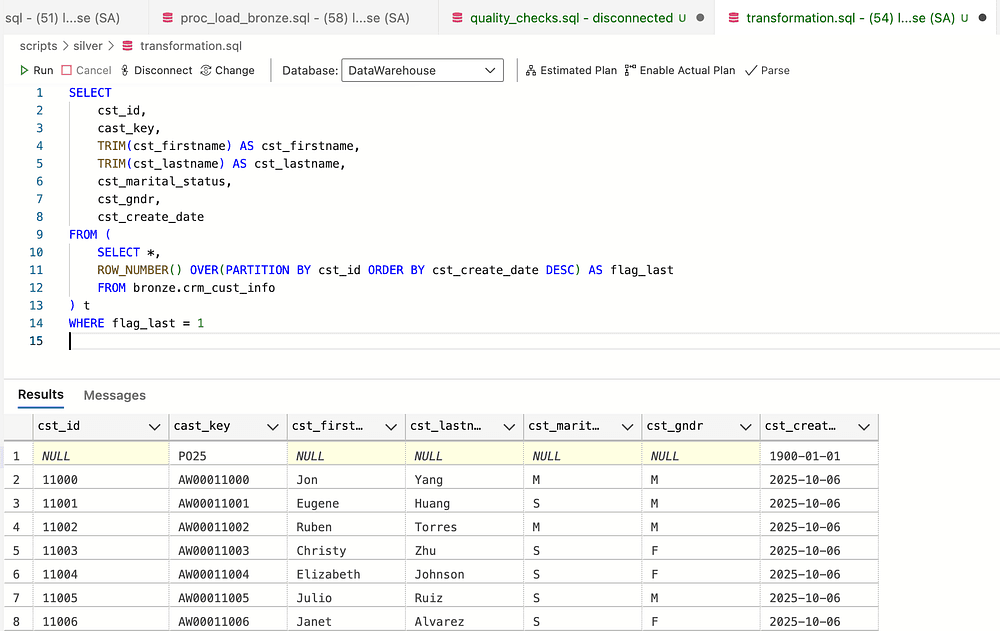This screenshot has width=1000, height=631.
Task: Open cast_key column dropdown arrow
Action: 272,427
